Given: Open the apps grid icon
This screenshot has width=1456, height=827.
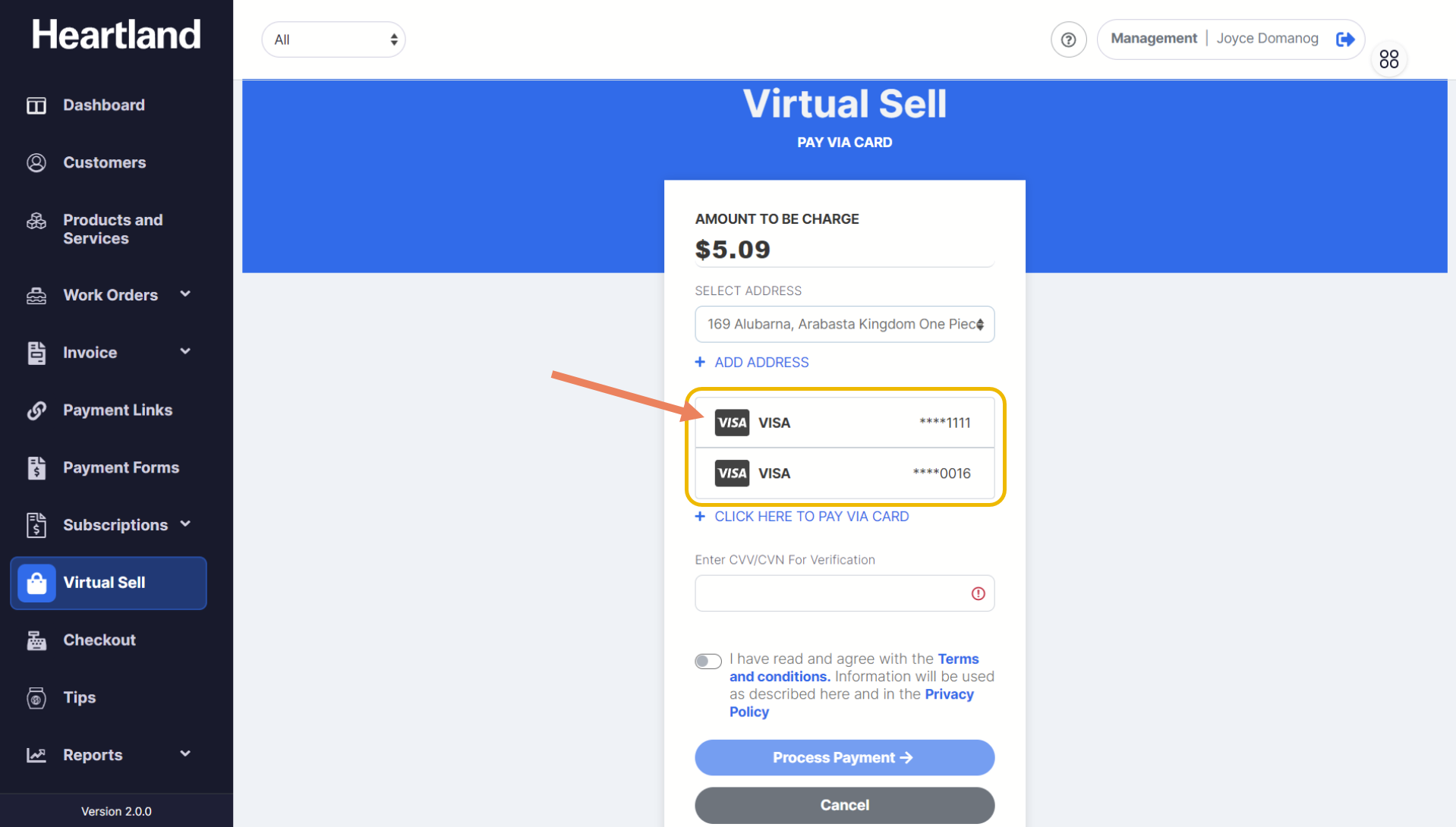Looking at the screenshot, I should click(x=1389, y=59).
